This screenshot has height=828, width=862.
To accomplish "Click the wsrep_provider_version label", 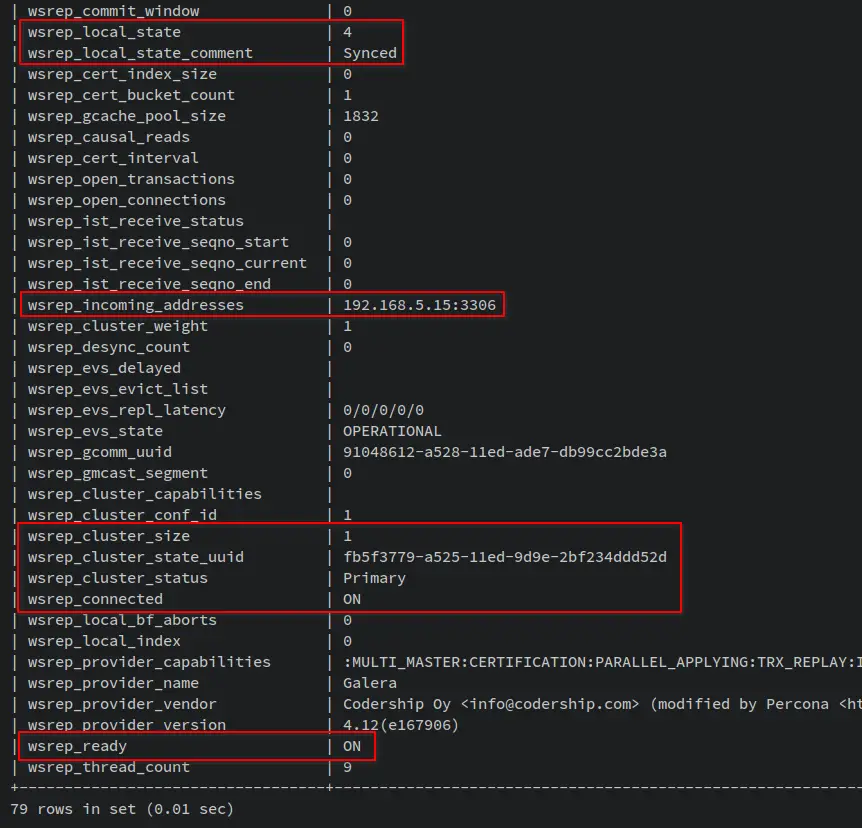I will pyautogui.click(x=126, y=725).
